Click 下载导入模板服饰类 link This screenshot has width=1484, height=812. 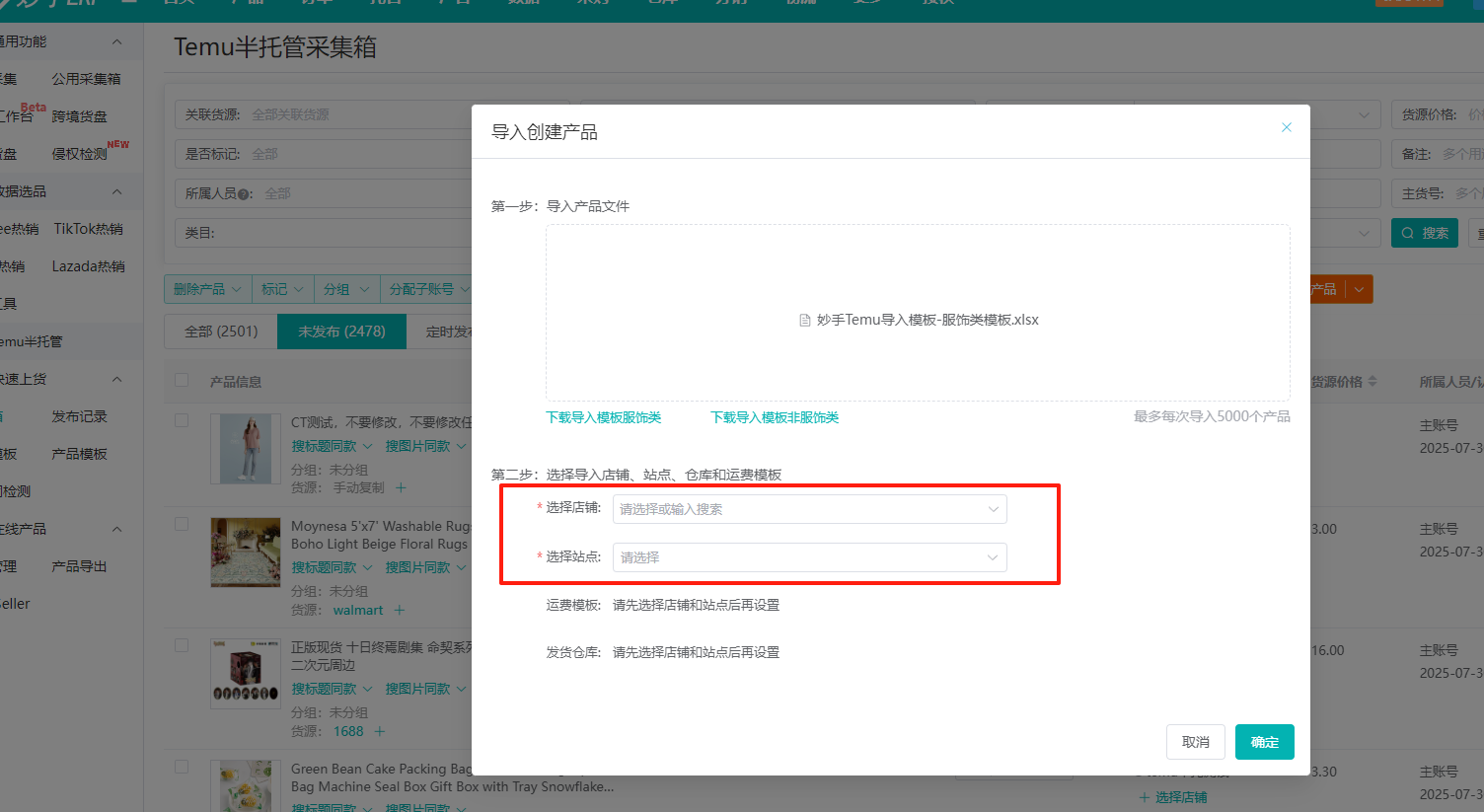[x=603, y=417]
